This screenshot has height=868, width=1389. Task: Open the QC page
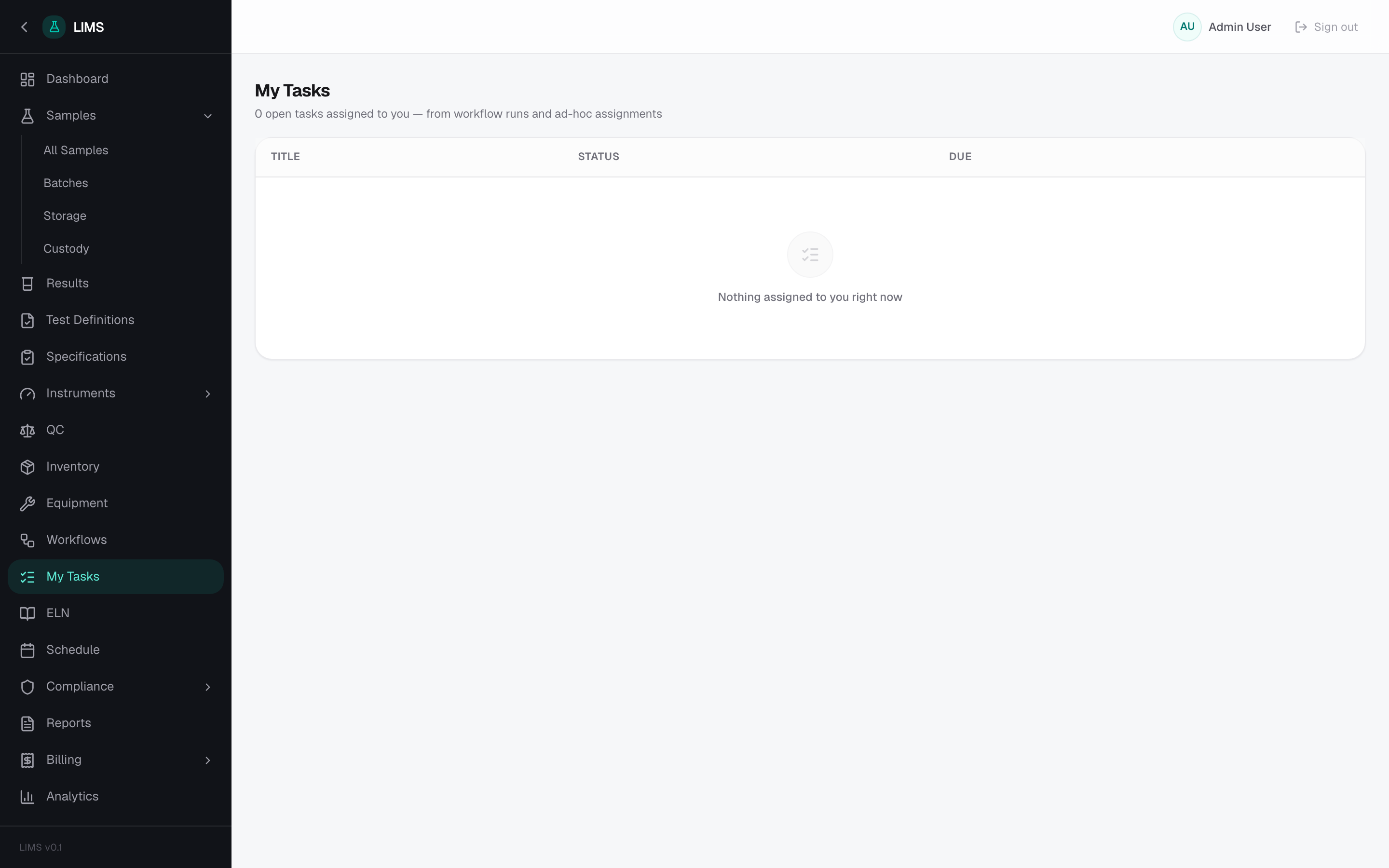coord(115,431)
